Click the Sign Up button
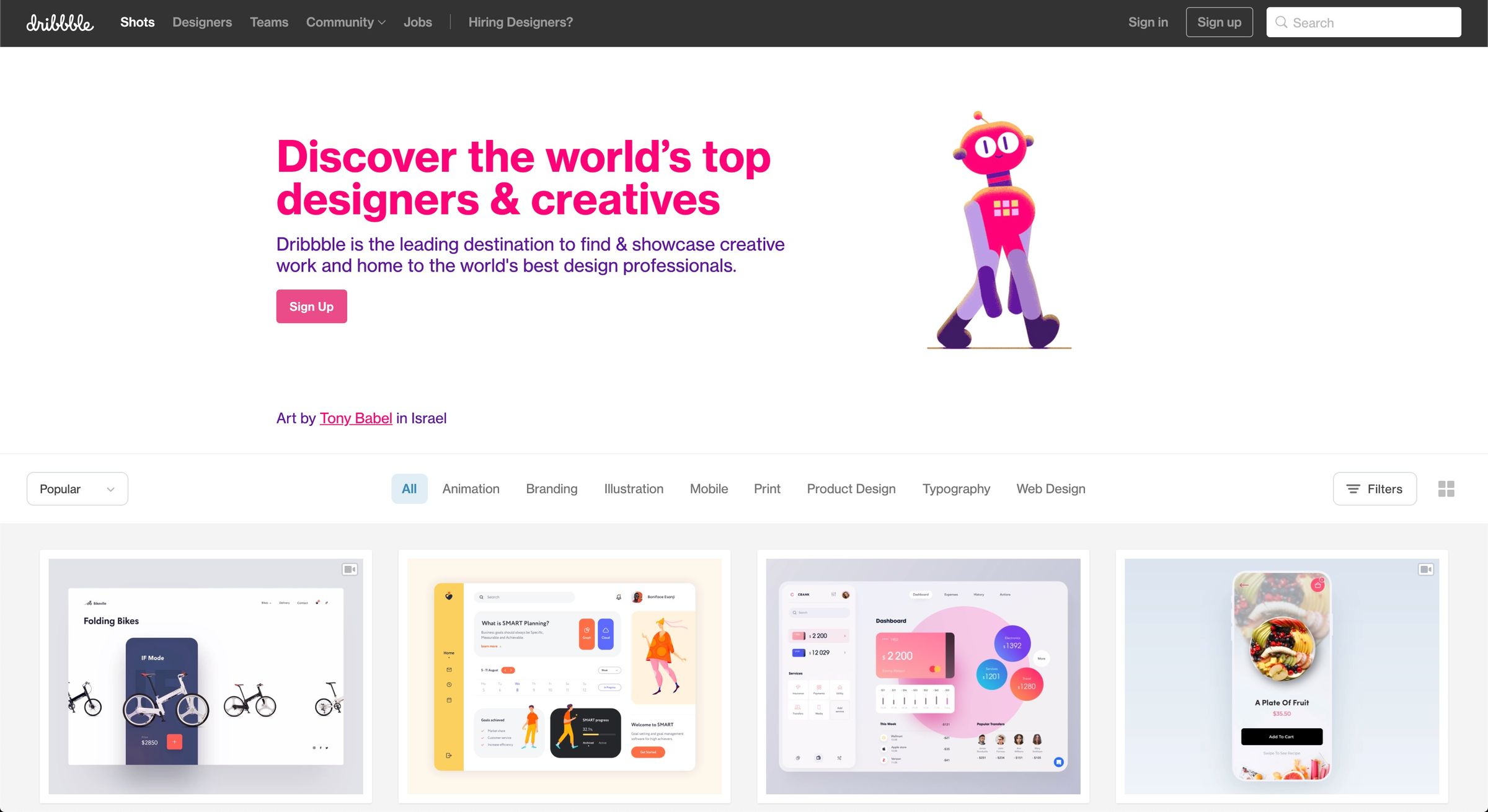 pyautogui.click(x=311, y=306)
